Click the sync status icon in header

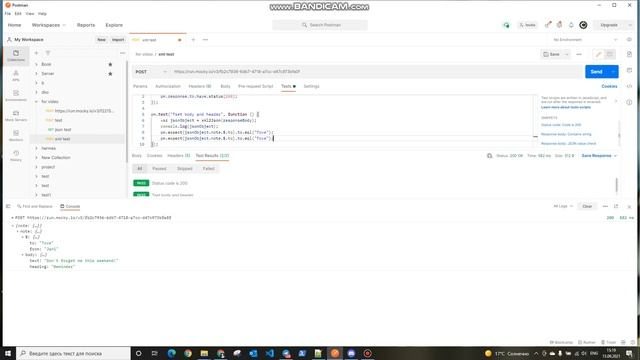pos(506,25)
